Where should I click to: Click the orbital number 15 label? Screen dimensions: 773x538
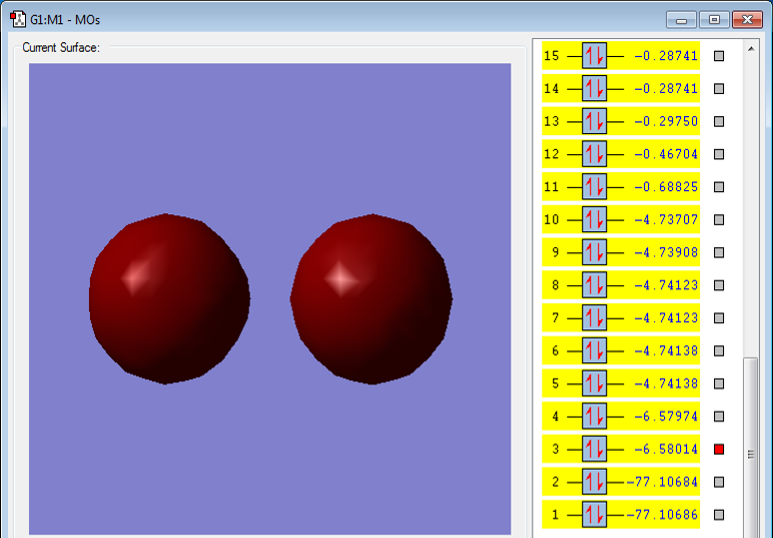click(x=551, y=56)
